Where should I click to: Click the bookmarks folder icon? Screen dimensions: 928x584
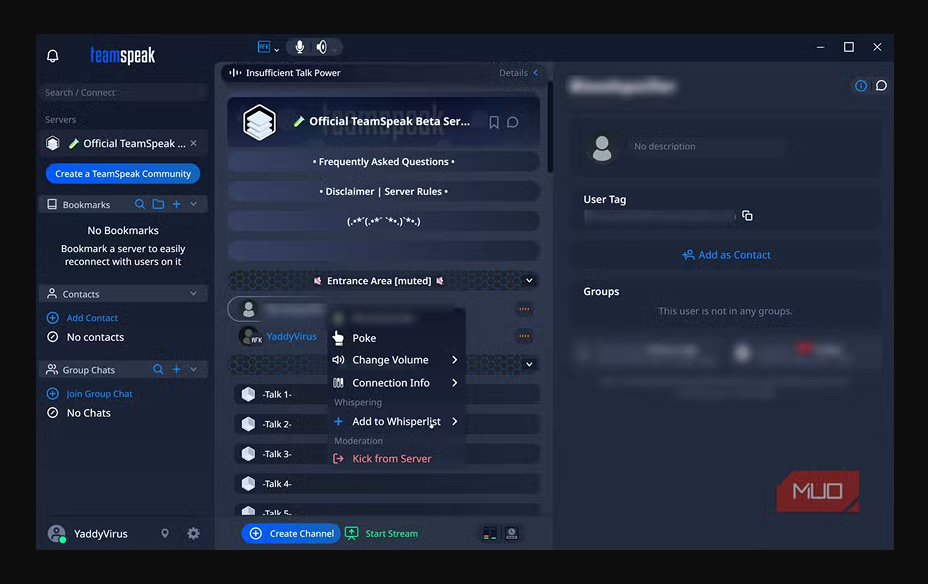158,204
